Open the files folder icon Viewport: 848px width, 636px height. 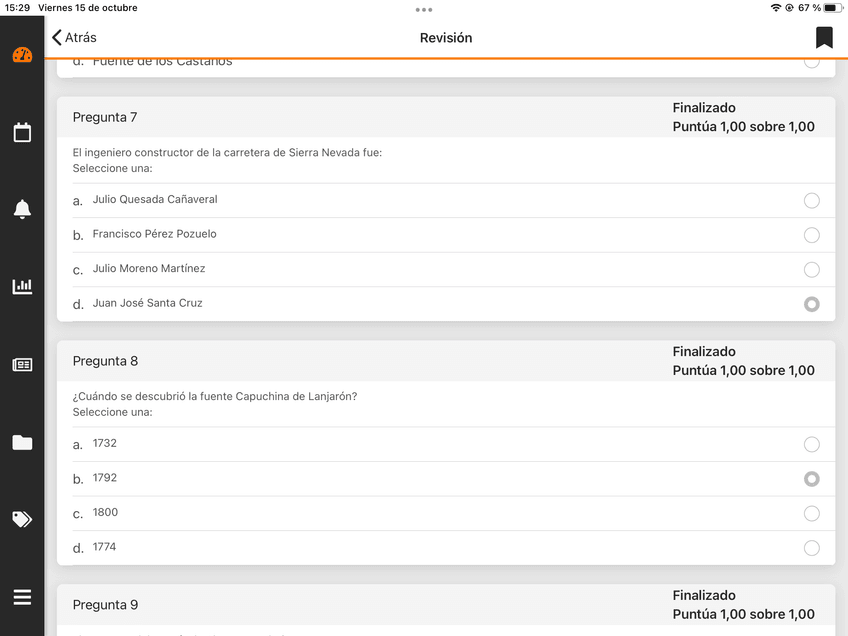[22, 442]
